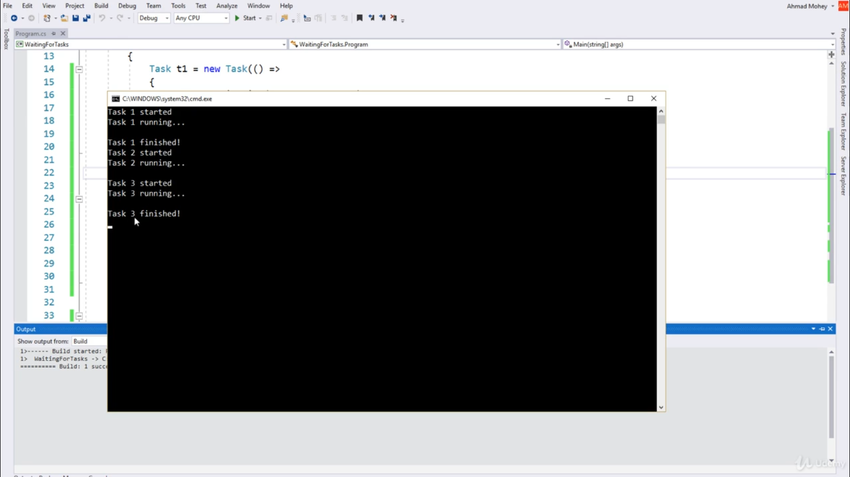Open the WaitingForTasks project navigation dropdown
This screenshot has height=477, width=850.
151,44
